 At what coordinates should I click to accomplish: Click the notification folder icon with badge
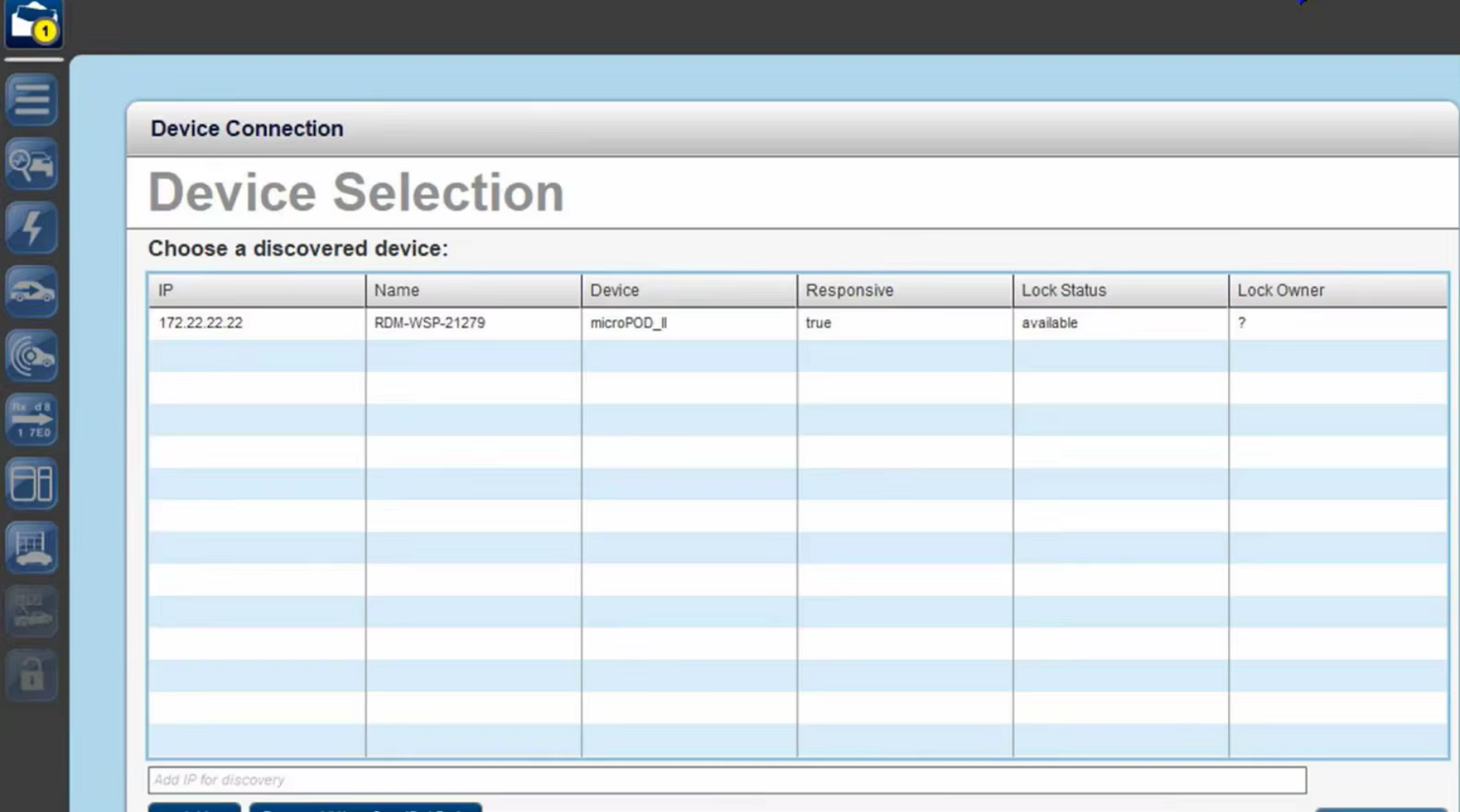point(33,23)
